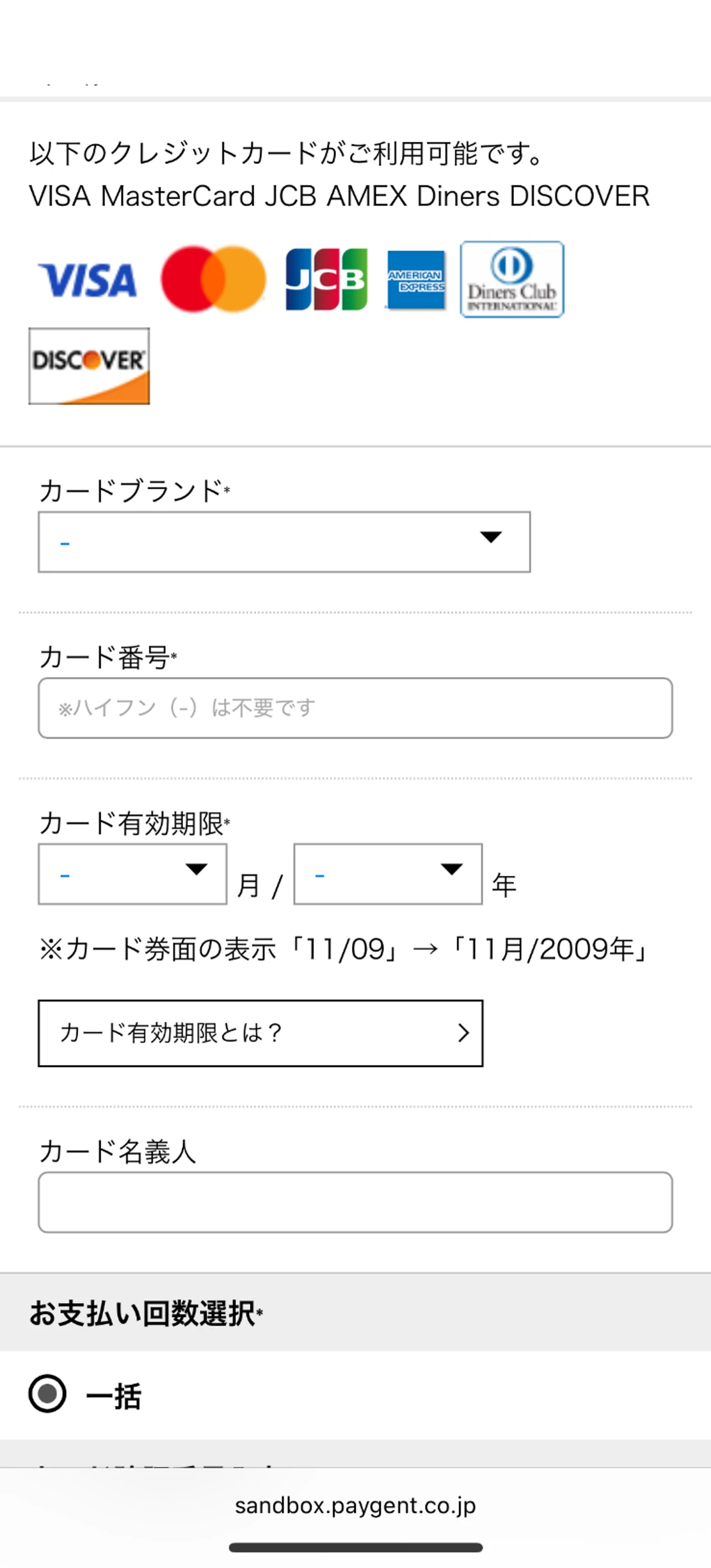Focus the カード名義人 input field
Screen dimensions: 711x1568
click(355, 1202)
